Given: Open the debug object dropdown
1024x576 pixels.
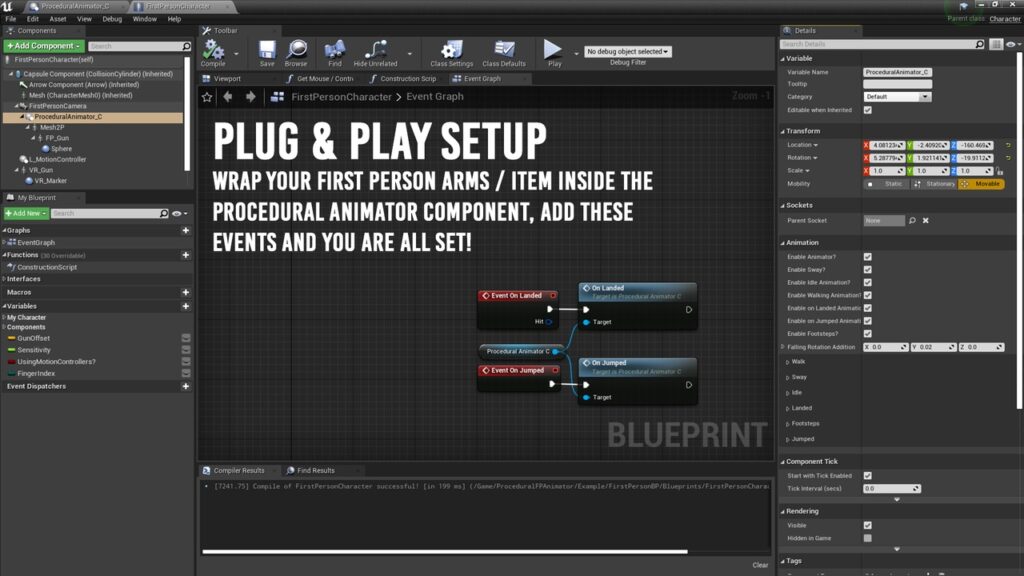Looking at the screenshot, I should click(628, 52).
